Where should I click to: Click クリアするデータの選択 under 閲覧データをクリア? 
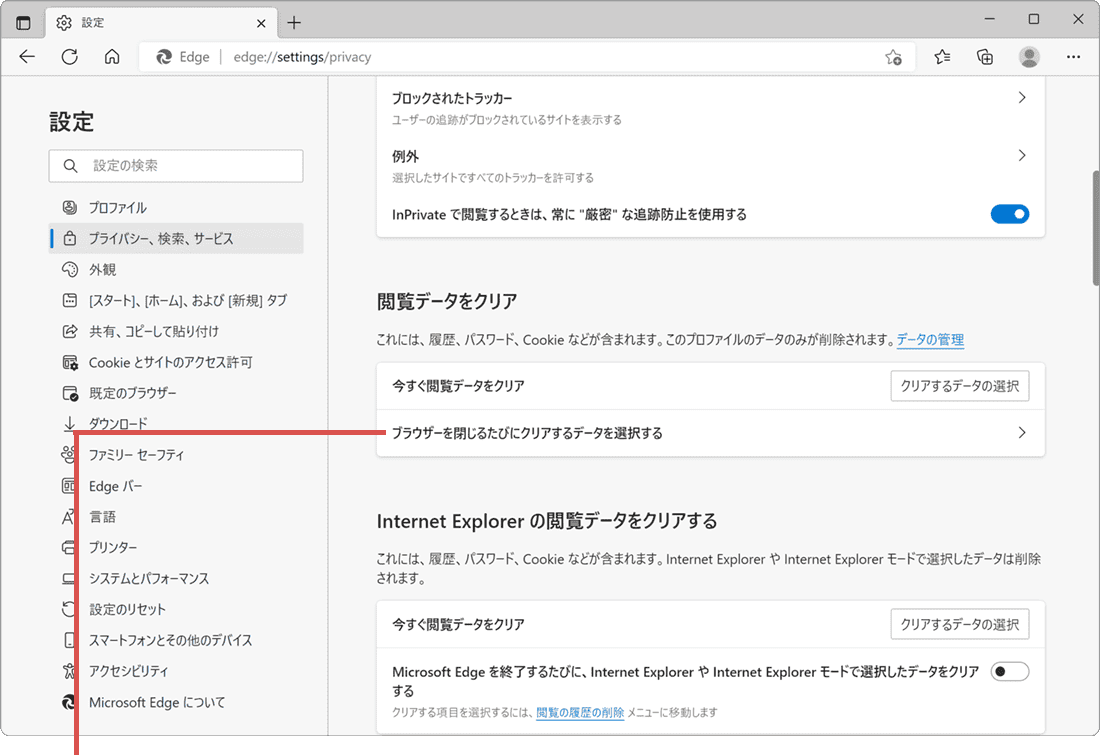click(960, 386)
